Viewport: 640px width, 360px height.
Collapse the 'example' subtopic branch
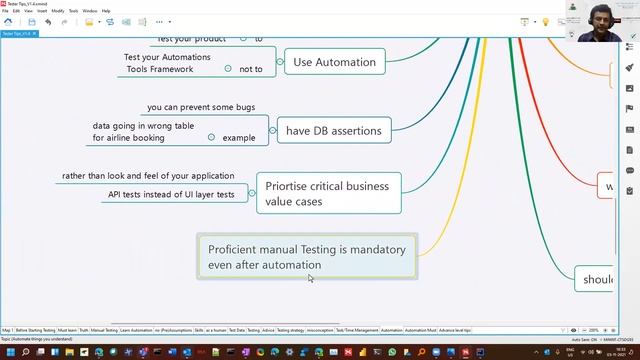[x=211, y=137]
